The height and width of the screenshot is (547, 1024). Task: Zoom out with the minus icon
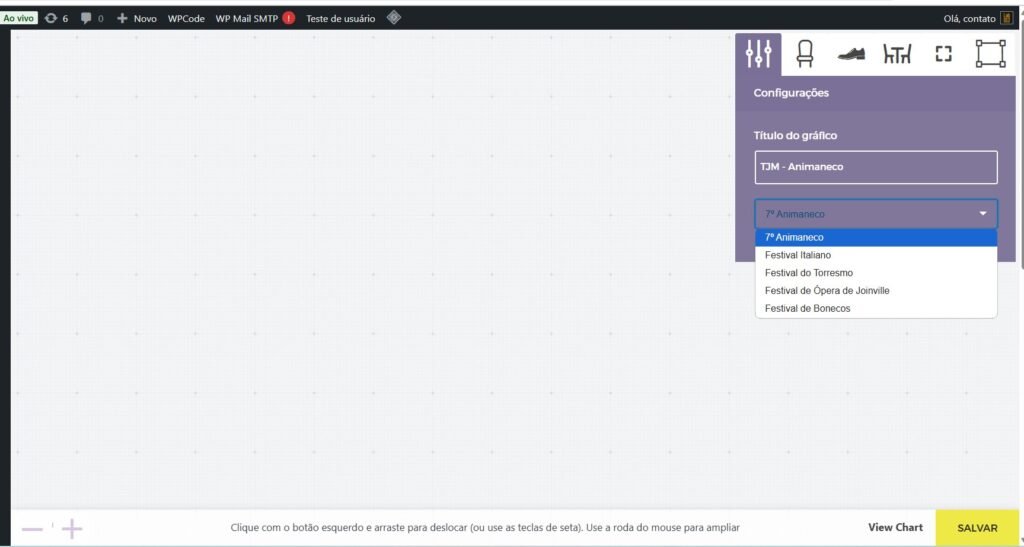tap(33, 528)
